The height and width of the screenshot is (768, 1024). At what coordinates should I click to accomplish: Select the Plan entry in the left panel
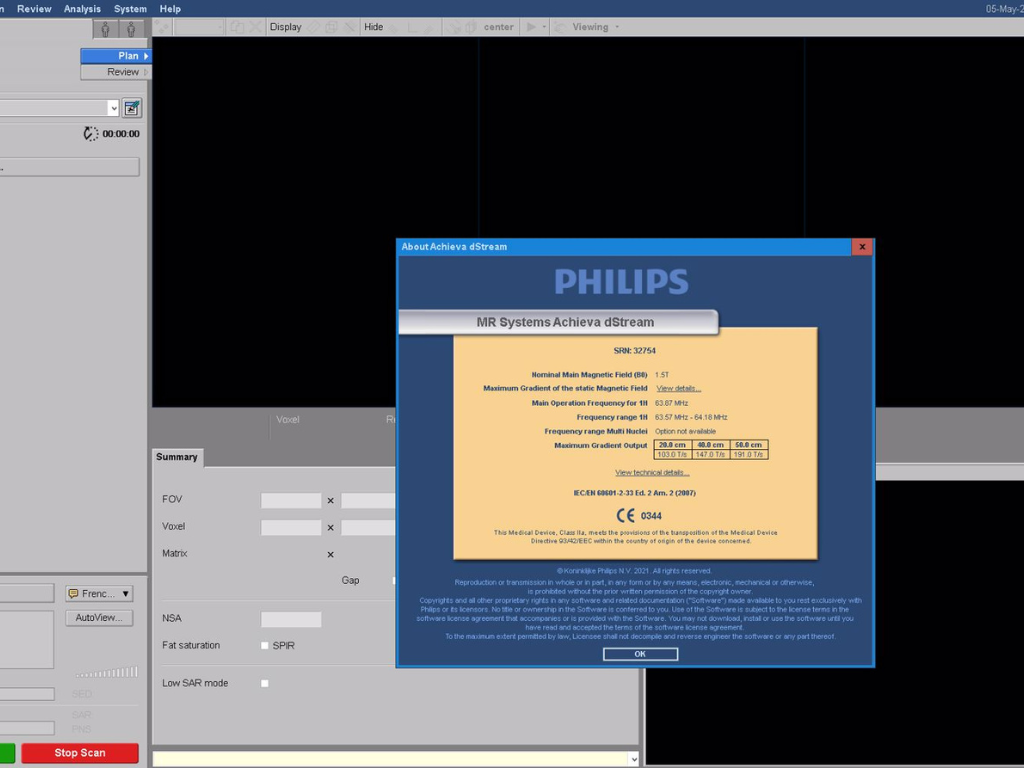(116, 56)
